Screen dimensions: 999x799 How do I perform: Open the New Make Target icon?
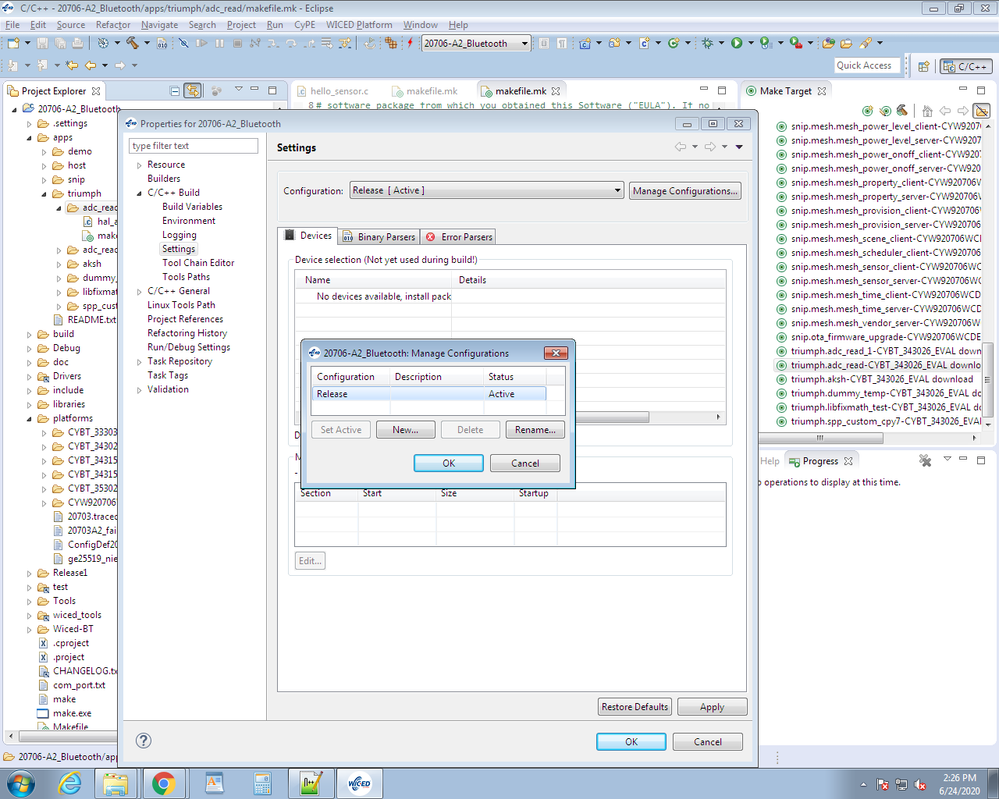[868, 109]
